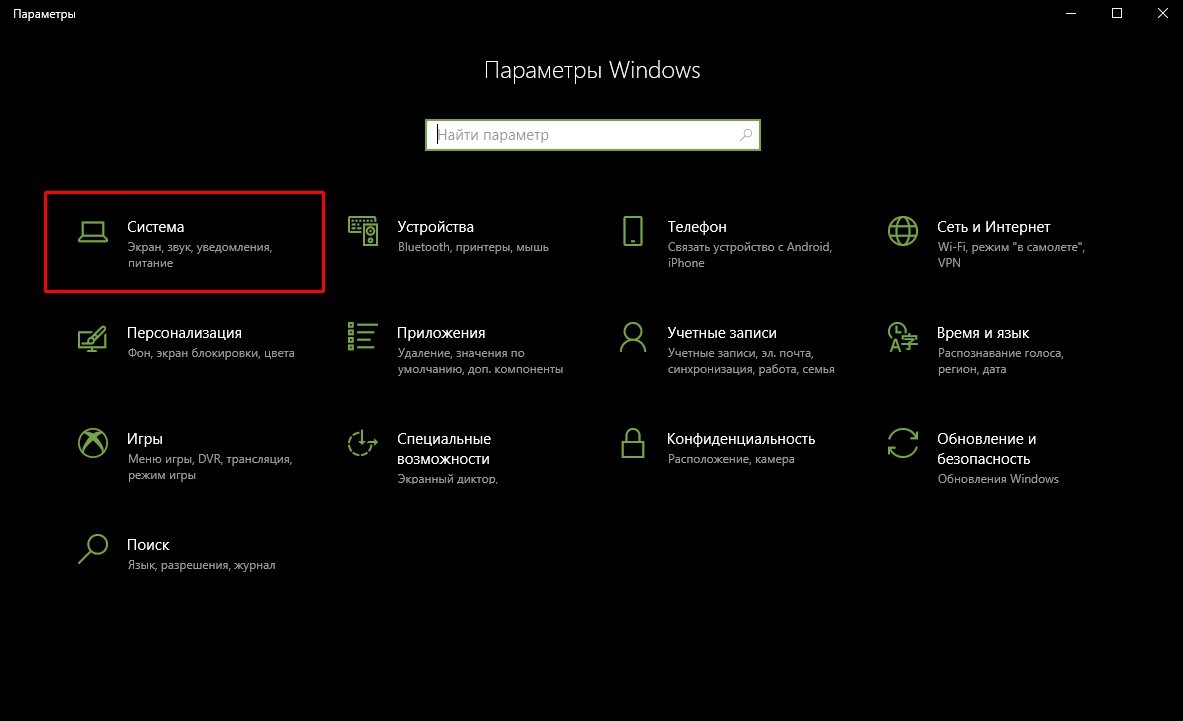Click 'Связать устройство с Android, iPhone' text
1183x721 pixels.
(750, 255)
